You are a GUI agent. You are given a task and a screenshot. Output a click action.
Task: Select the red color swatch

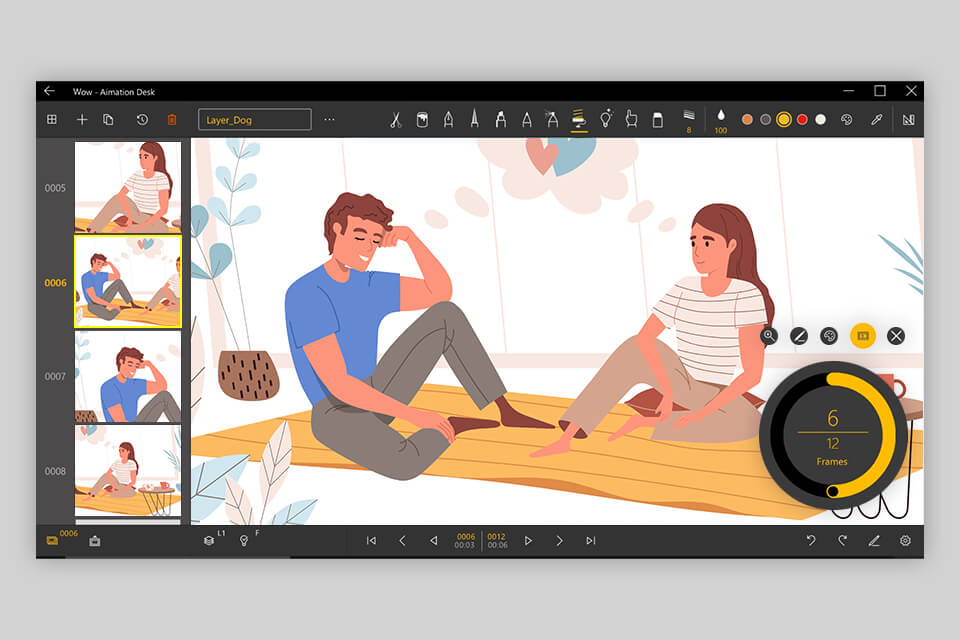[x=803, y=119]
